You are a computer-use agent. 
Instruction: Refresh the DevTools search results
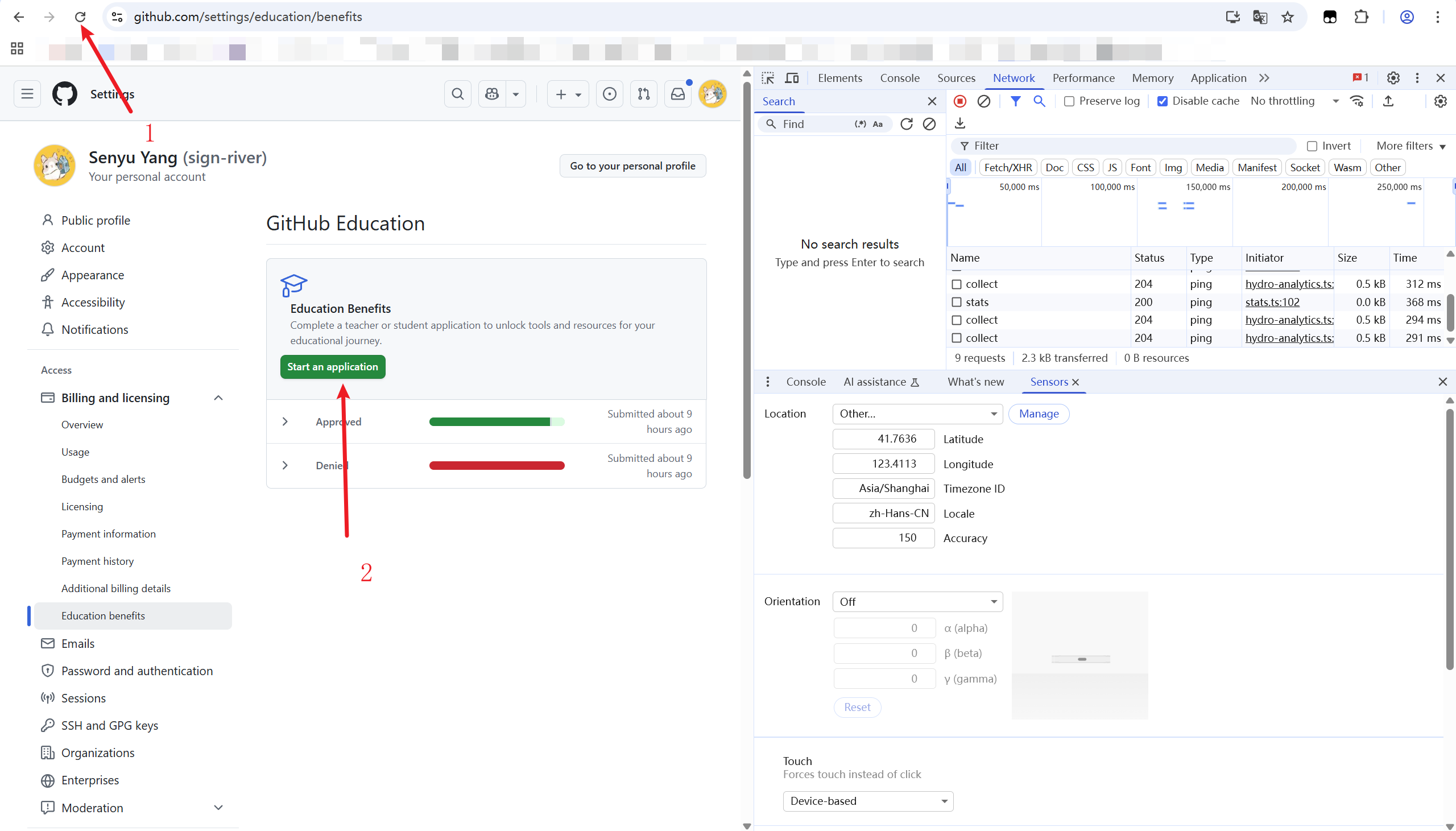click(906, 124)
